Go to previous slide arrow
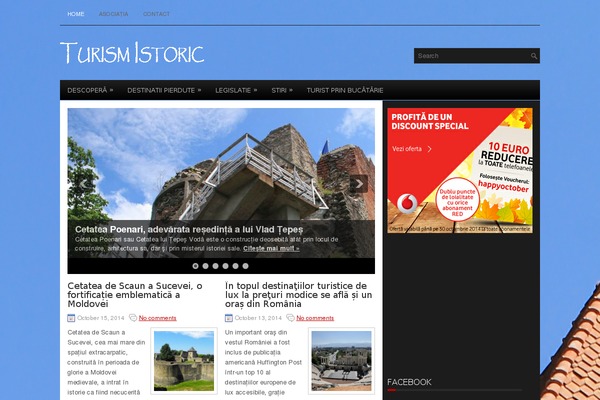600x400 pixels. (x=83, y=184)
